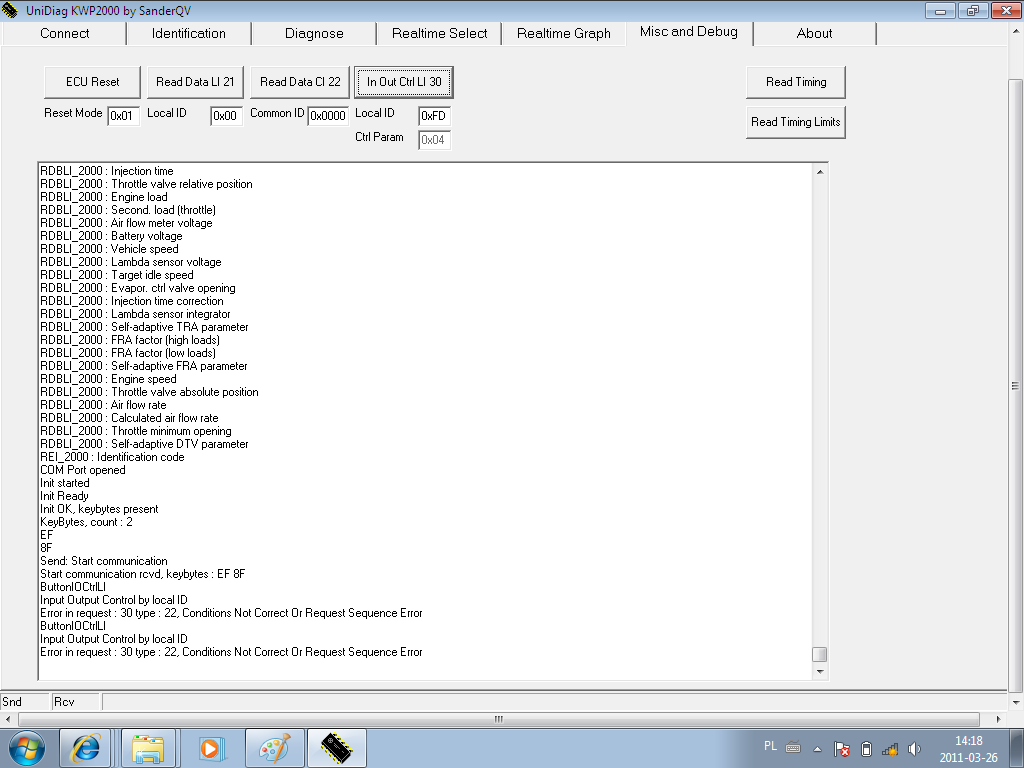
Task: Click 'Send: Start communication' log line
Action: pyautogui.click(x=104, y=561)
